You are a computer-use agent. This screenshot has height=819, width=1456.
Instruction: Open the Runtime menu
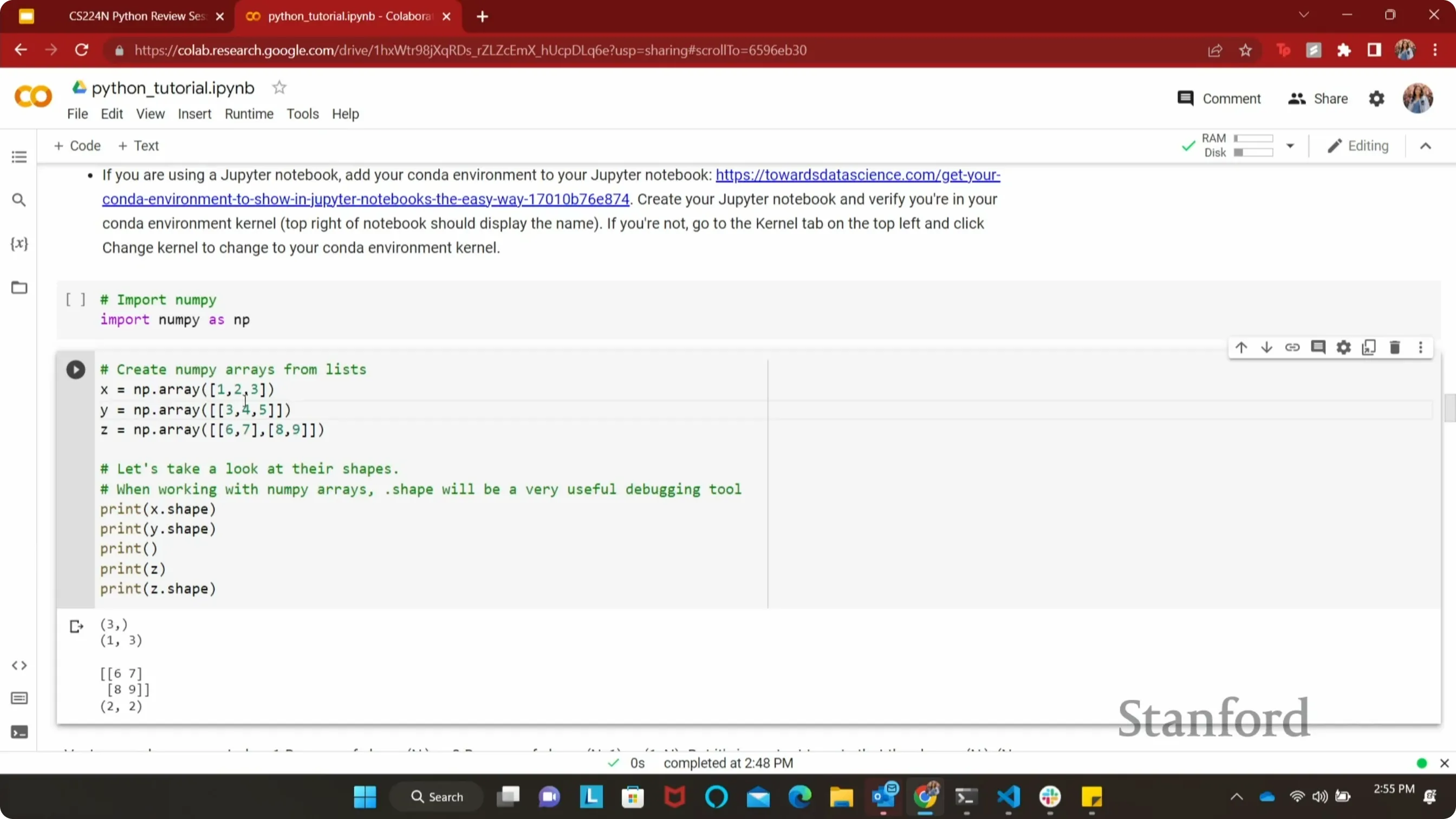click(249, 114)
